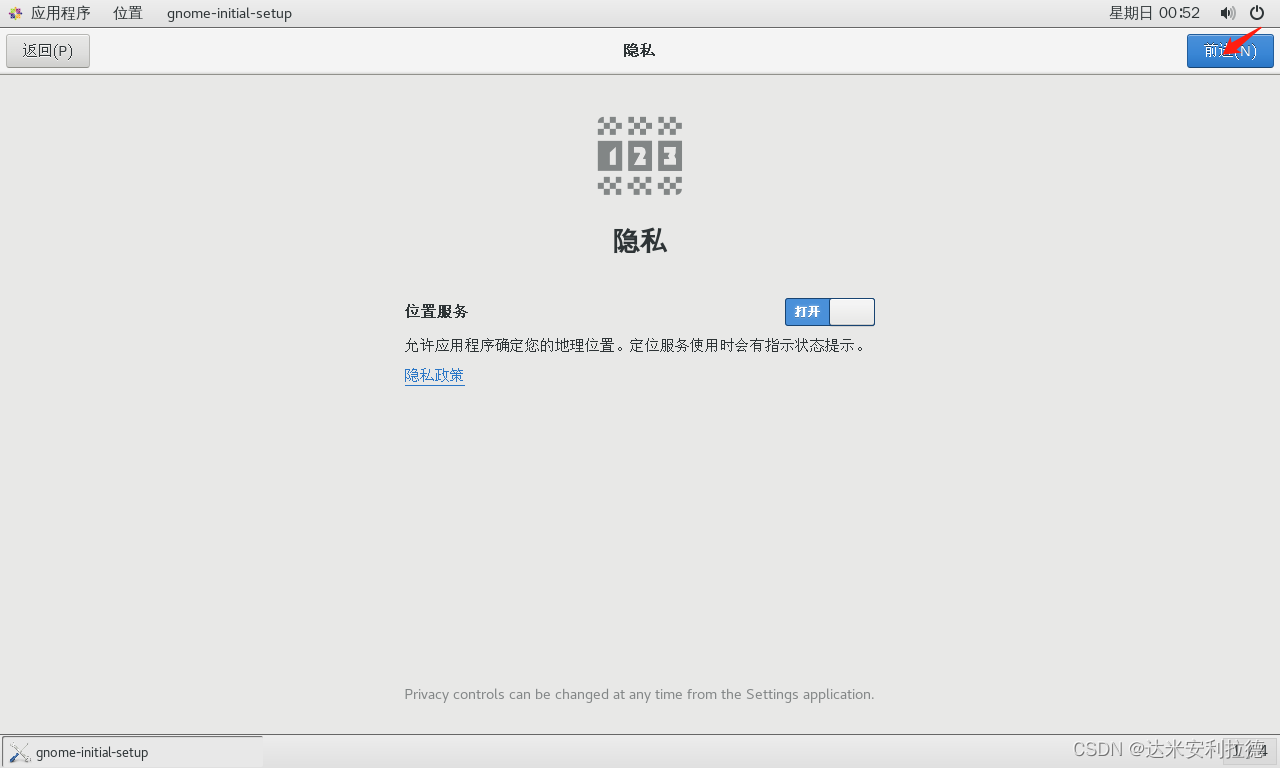
Task: Open the gnome-initial-setup app menu in top bar
Action: pyautogui.click(x=229, y=13)
